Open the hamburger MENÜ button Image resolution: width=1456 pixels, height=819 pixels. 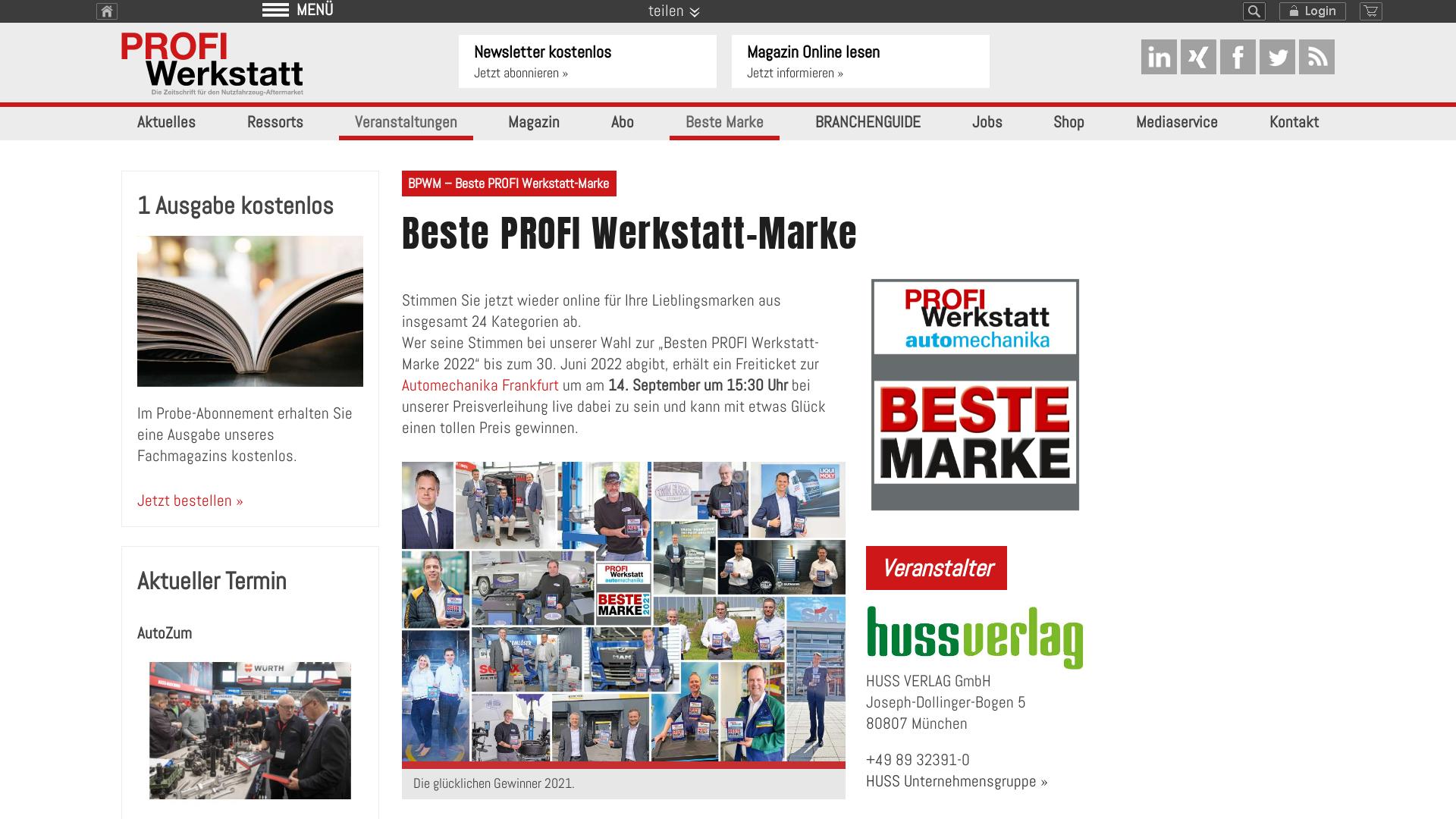pyautogui.click(x=297, y=10)
